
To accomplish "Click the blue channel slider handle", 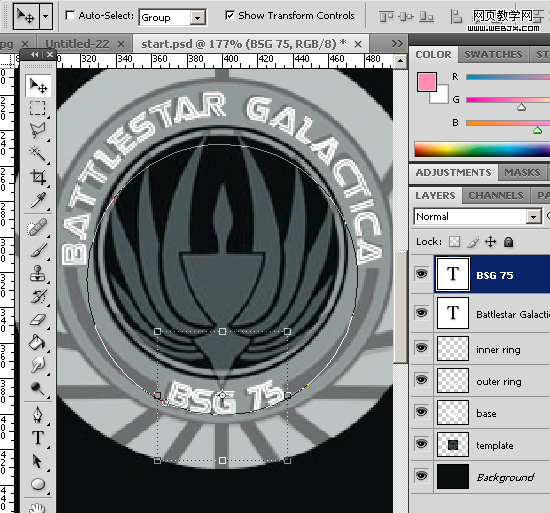I will pos(537,130).
